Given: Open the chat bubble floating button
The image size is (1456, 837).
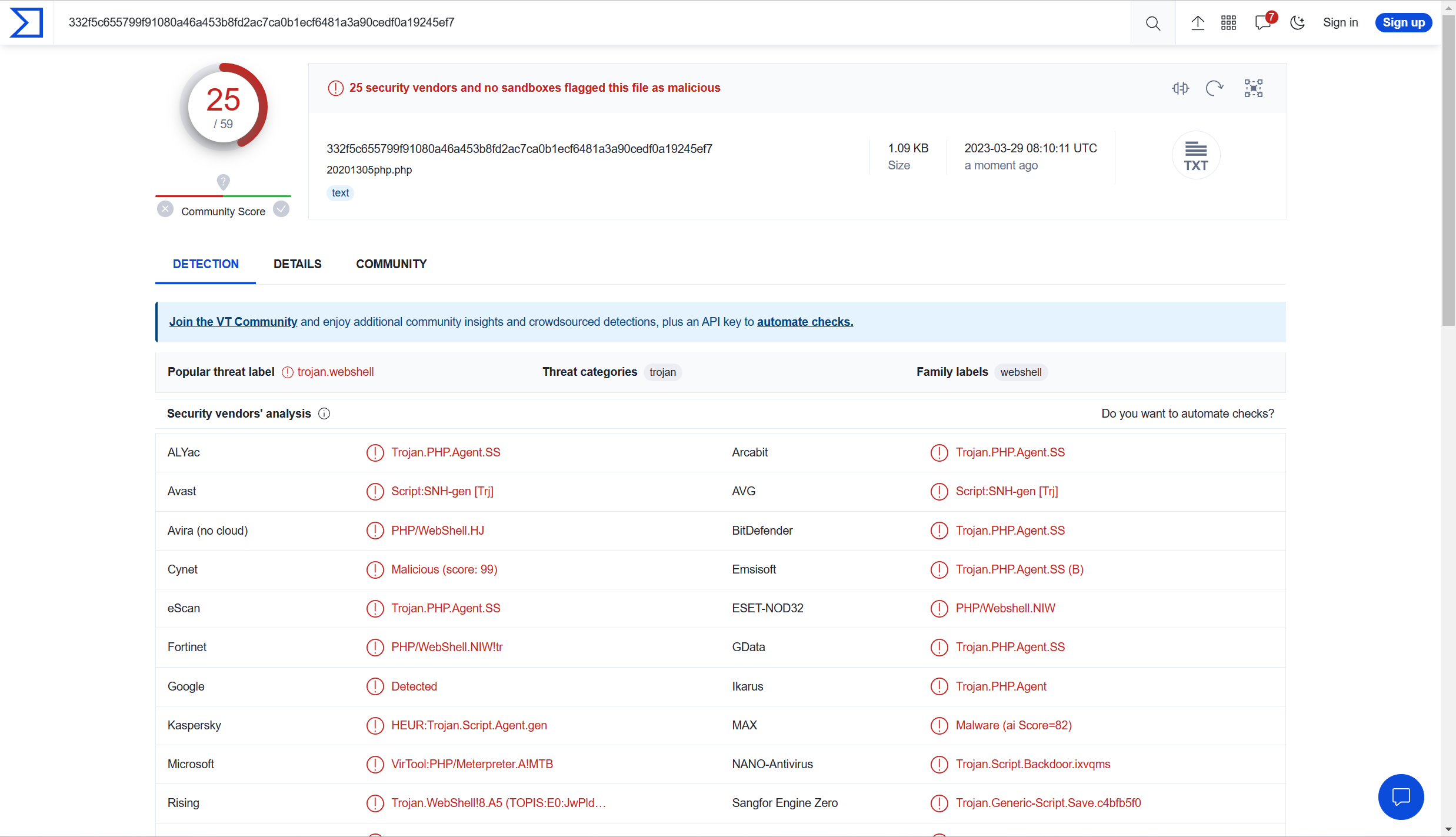Looking at the screenshot, I should 1401,797.
